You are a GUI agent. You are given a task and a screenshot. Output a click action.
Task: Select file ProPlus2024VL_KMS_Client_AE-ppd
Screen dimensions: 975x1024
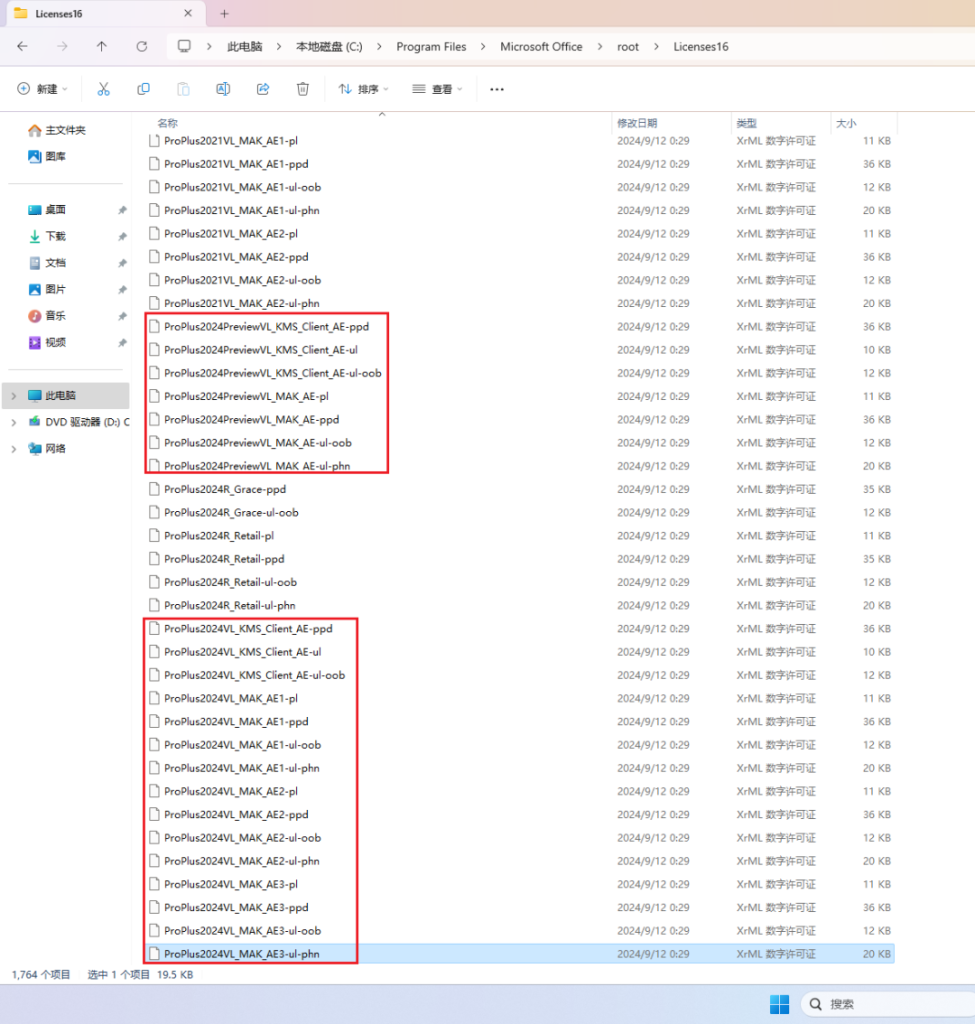[247, 629]
